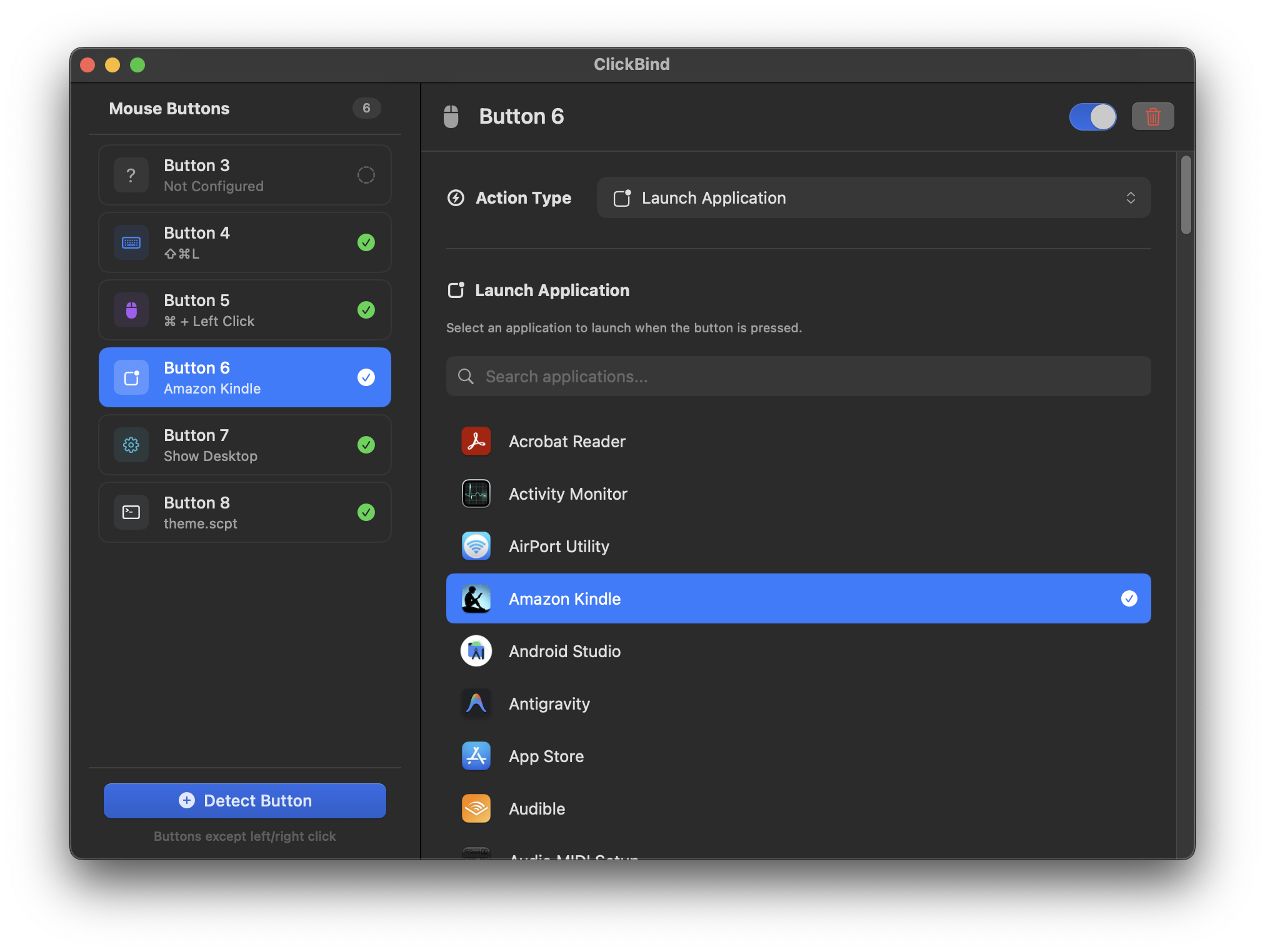
Task: Expand the Launch Application selector chevron
Action: click(1131, 197)
